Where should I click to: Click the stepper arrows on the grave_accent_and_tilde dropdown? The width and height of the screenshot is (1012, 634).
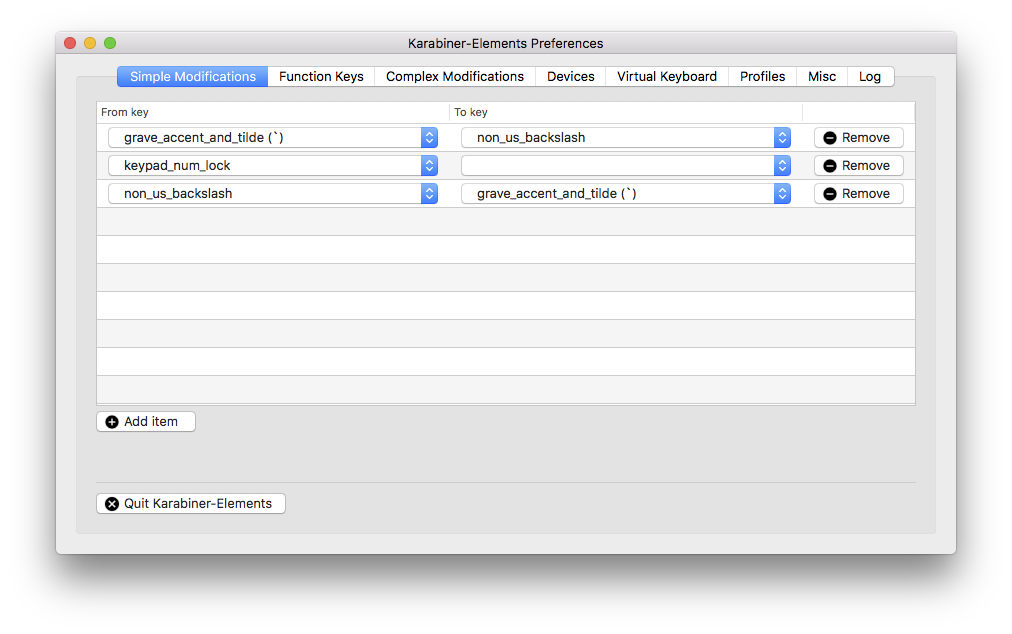click(x=429, y=137)
